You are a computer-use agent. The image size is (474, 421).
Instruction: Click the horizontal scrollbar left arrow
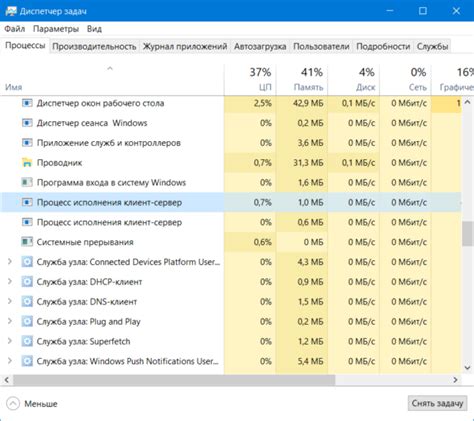[x=6, y=380]
